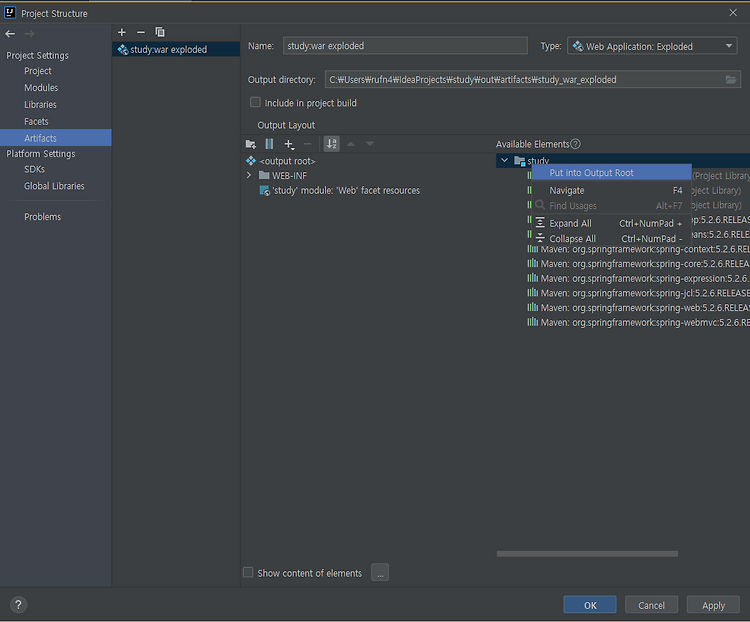The width and height of the screenshot is (750, 622).
Task: Open the Facets settings page
Action: tap(36, 122)
